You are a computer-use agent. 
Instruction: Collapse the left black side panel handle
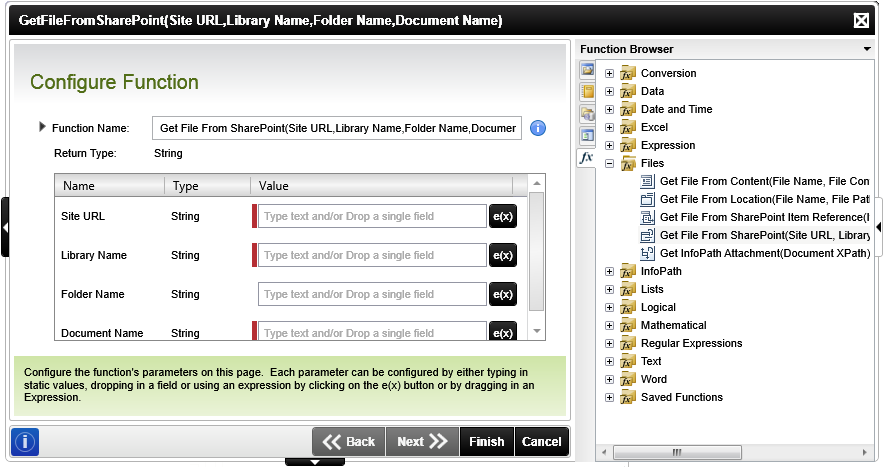[5, 227]
